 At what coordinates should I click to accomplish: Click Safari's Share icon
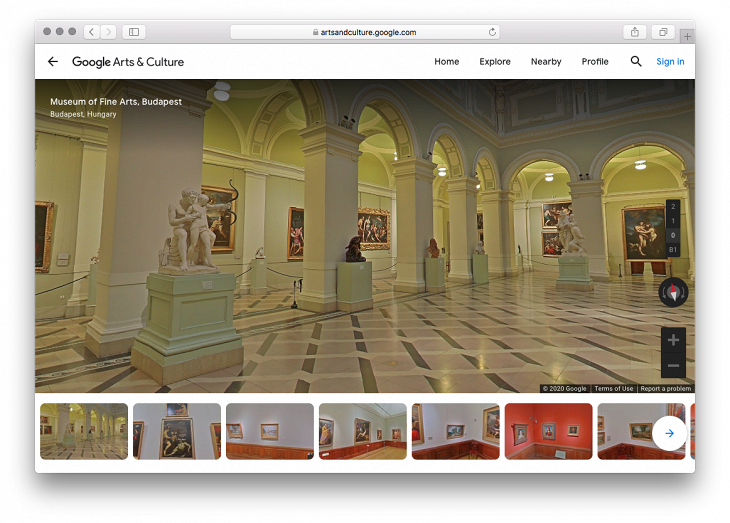[x=634, y=32]
